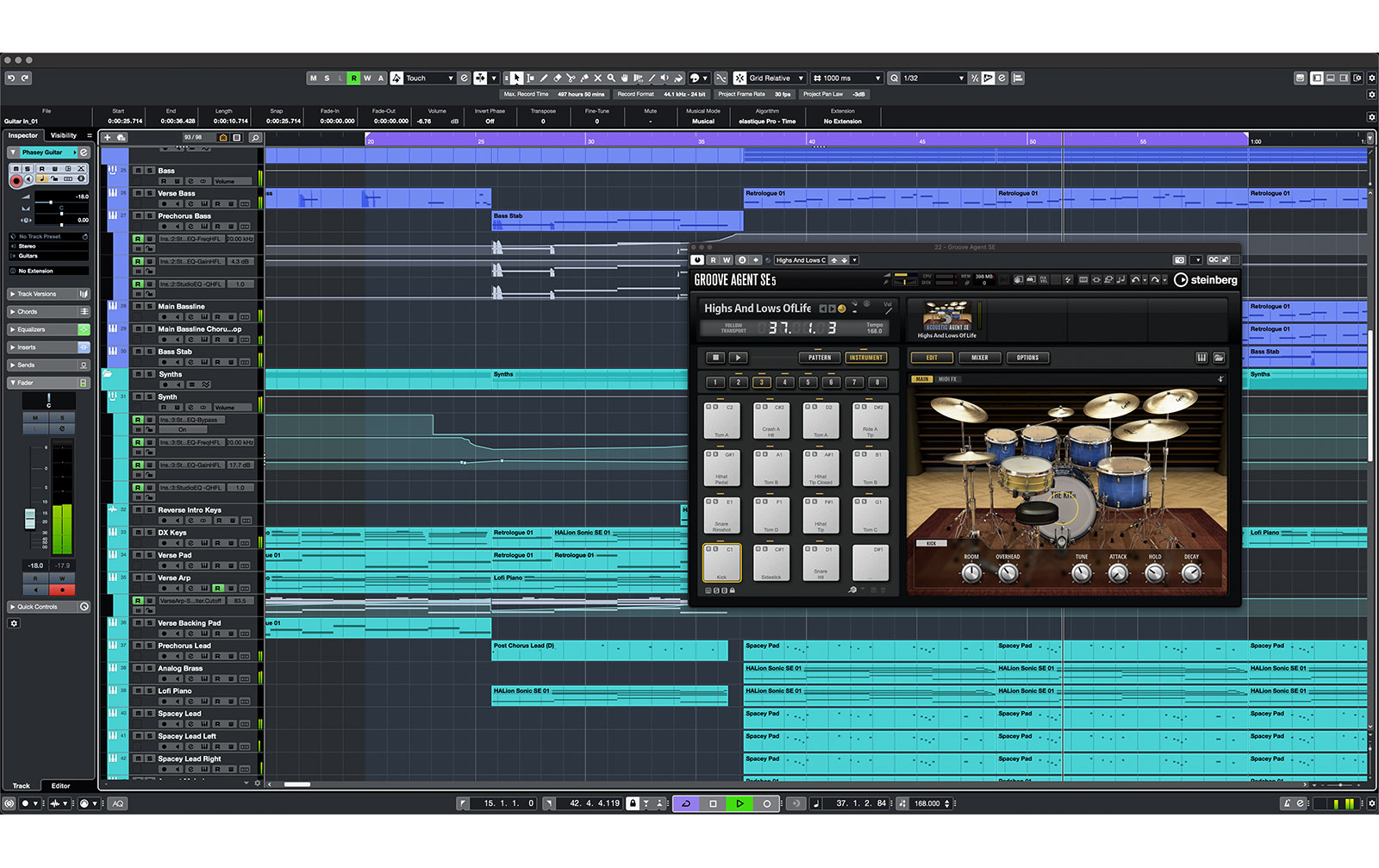The height and width of the screenshot is (868, 1379).
Task: Open Grid Relative snap type dropdown
Action: pyautogui.click(x=776, y=78)
